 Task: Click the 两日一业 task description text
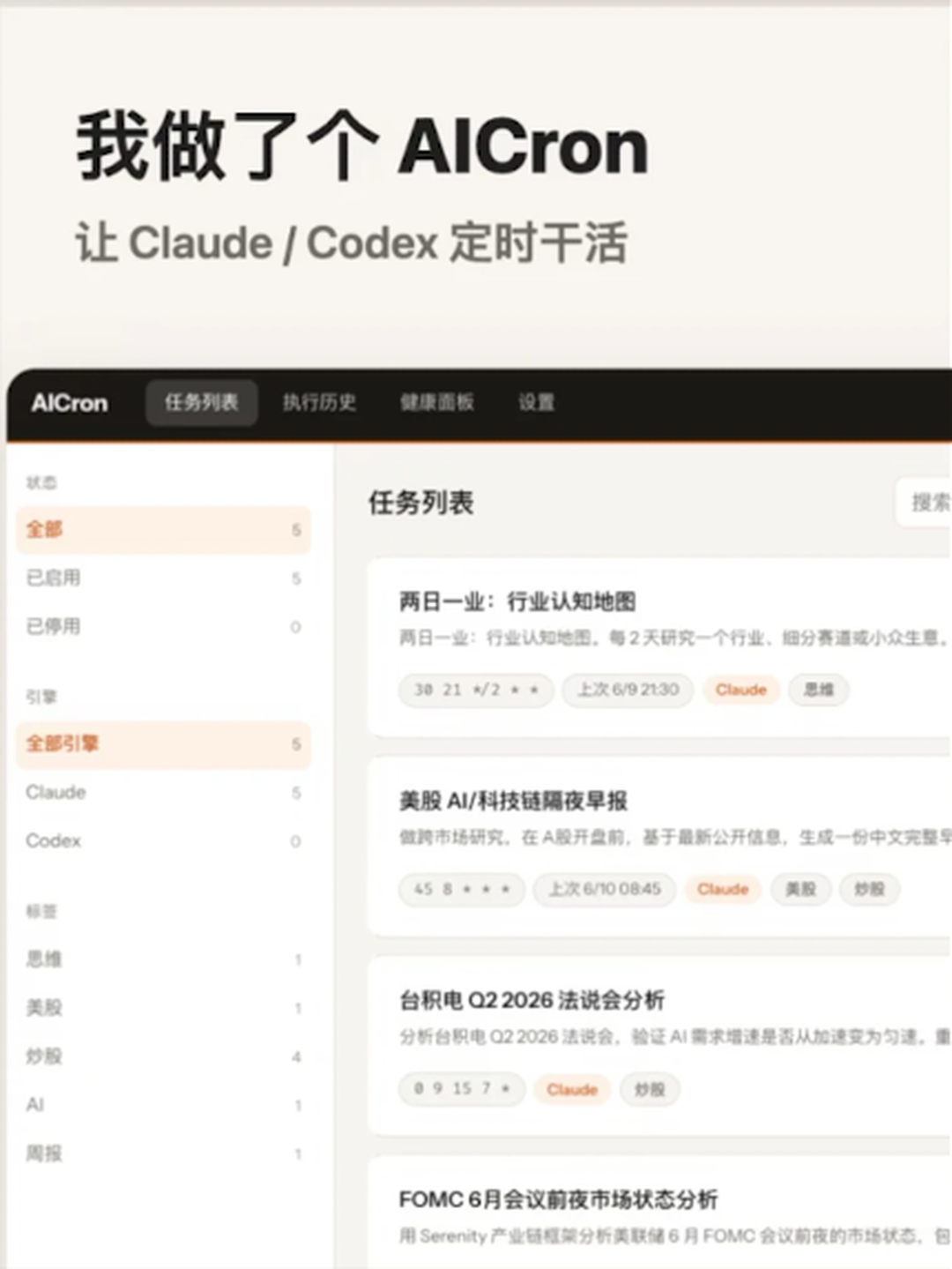click(x=674, y=638)
